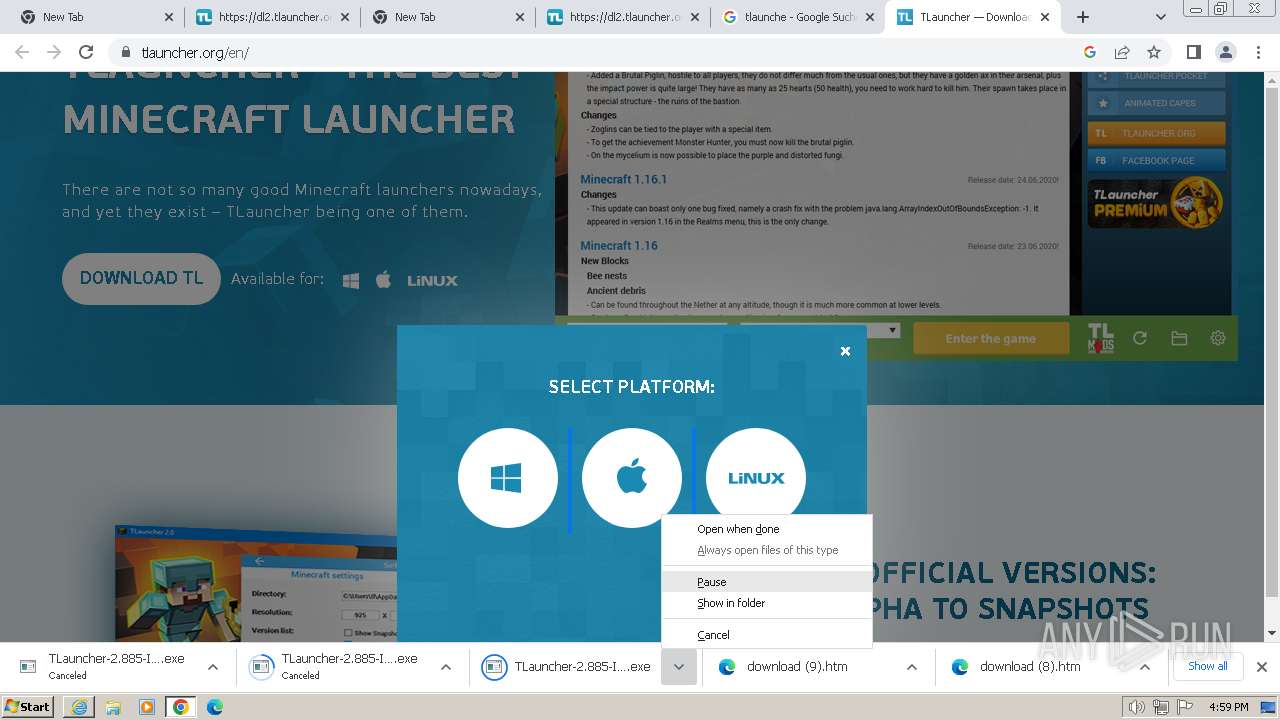1280x720 pixels.
Task: Go back with browser back arrow
Action: pos(22,53)
